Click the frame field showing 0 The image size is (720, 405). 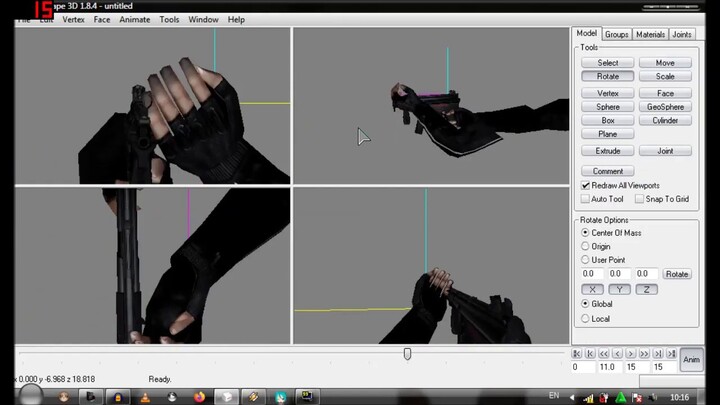(582, 367)
